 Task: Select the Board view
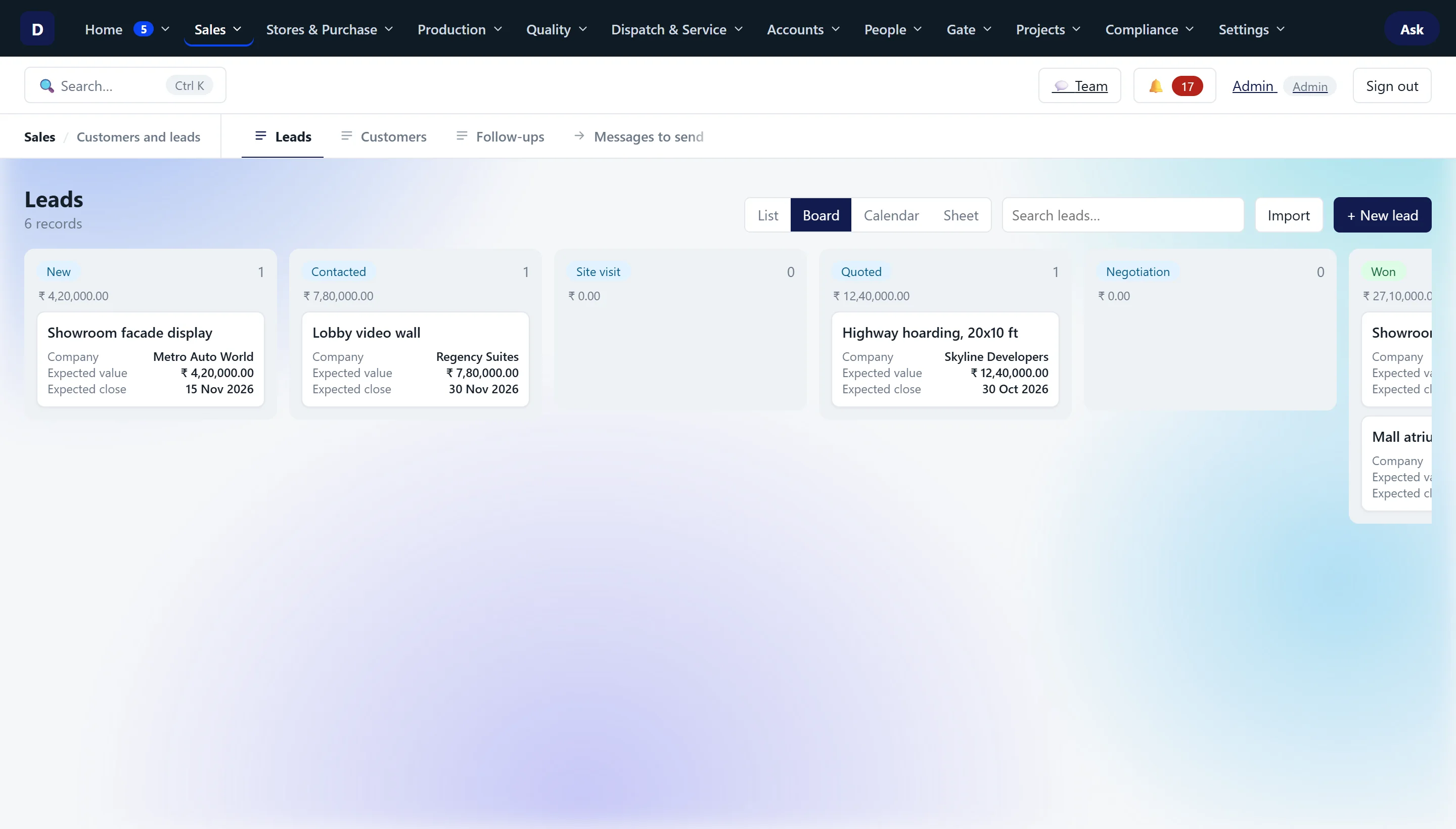(821, 215)
